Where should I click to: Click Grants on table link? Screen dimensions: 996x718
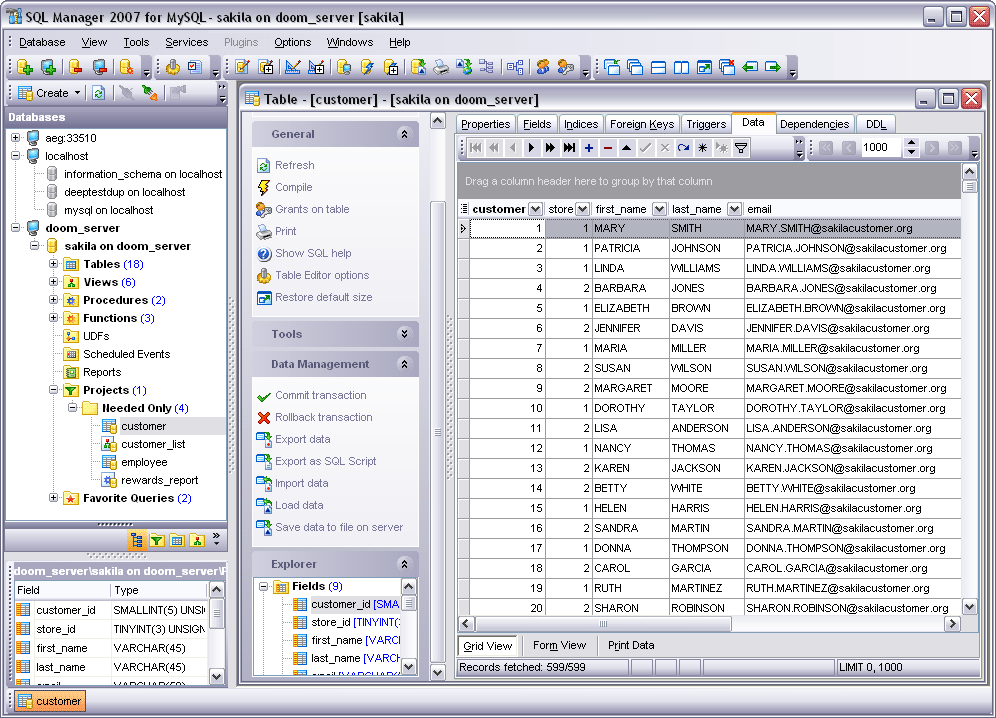point(312,209)
